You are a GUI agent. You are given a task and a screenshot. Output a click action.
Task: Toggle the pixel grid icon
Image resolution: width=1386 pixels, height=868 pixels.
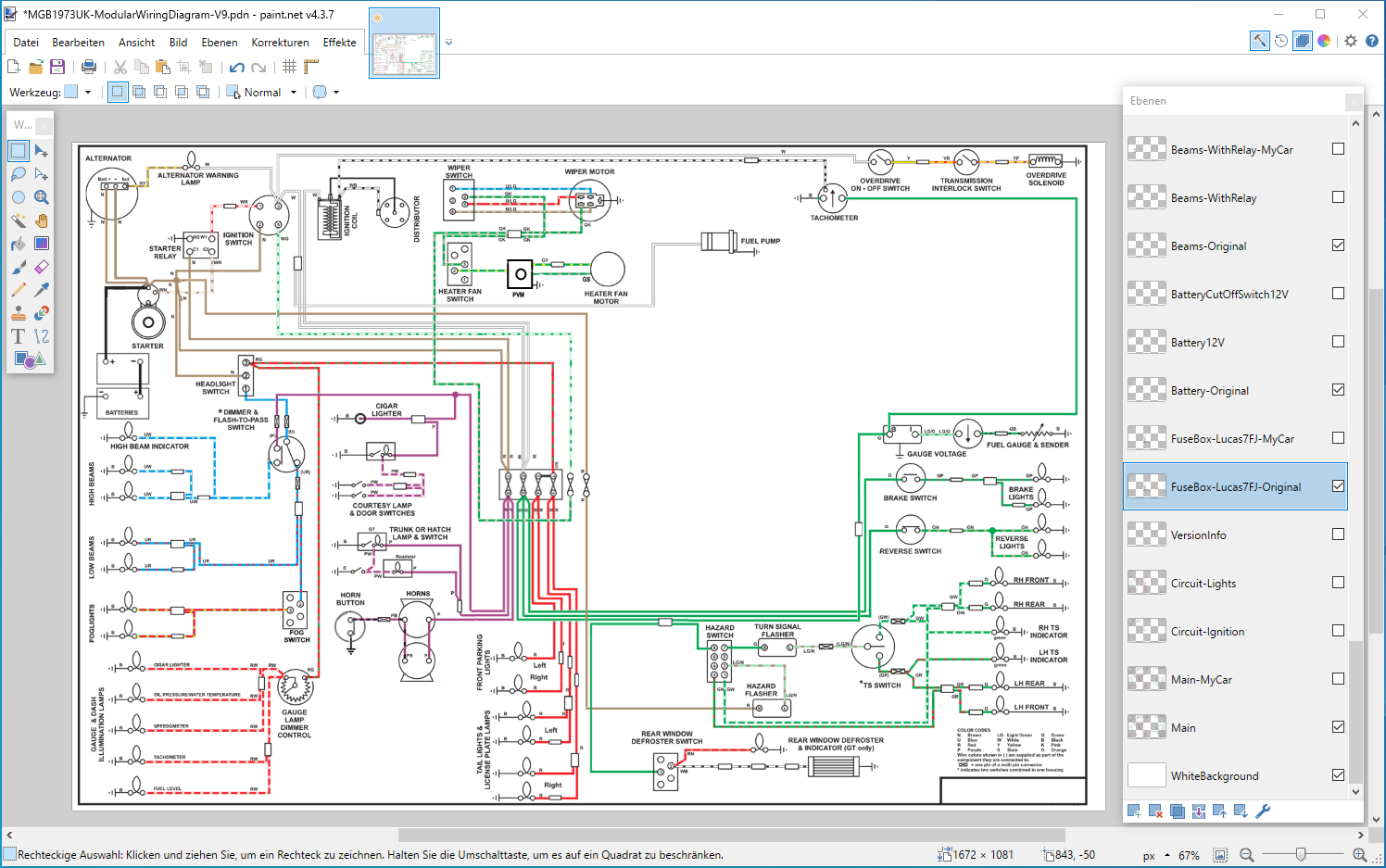coord(290,67)
